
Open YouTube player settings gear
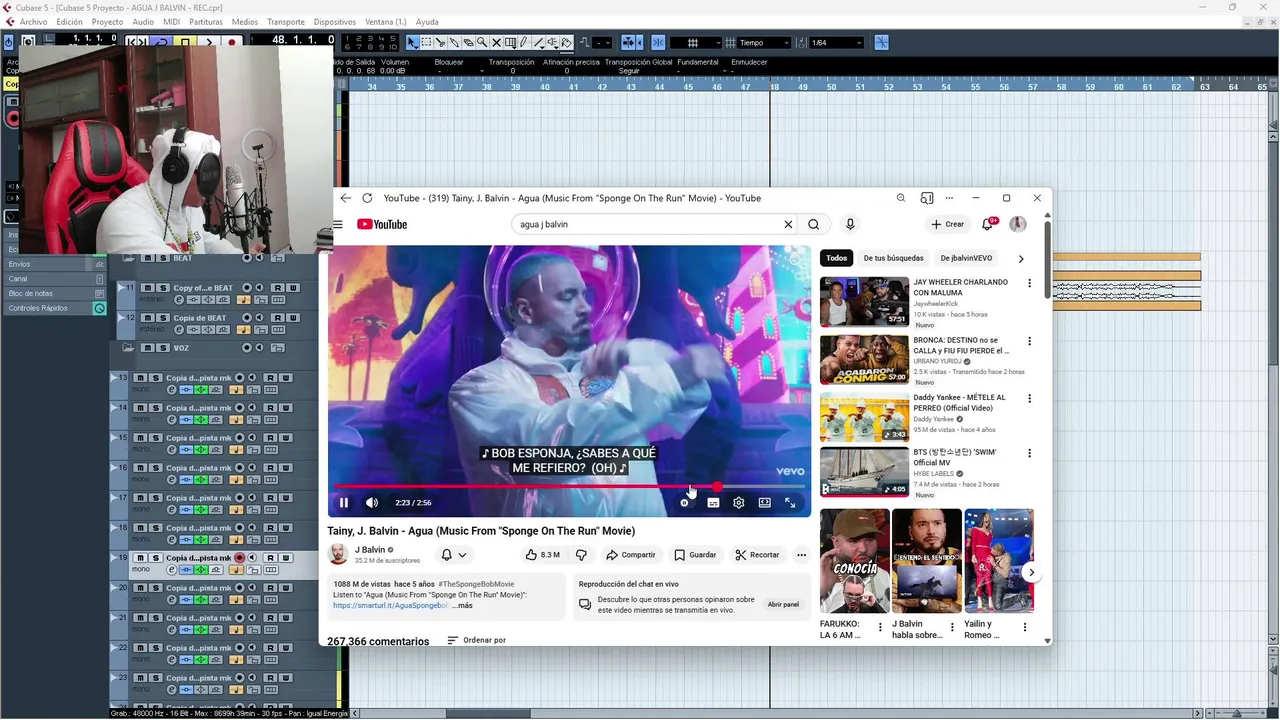point(738,503)
